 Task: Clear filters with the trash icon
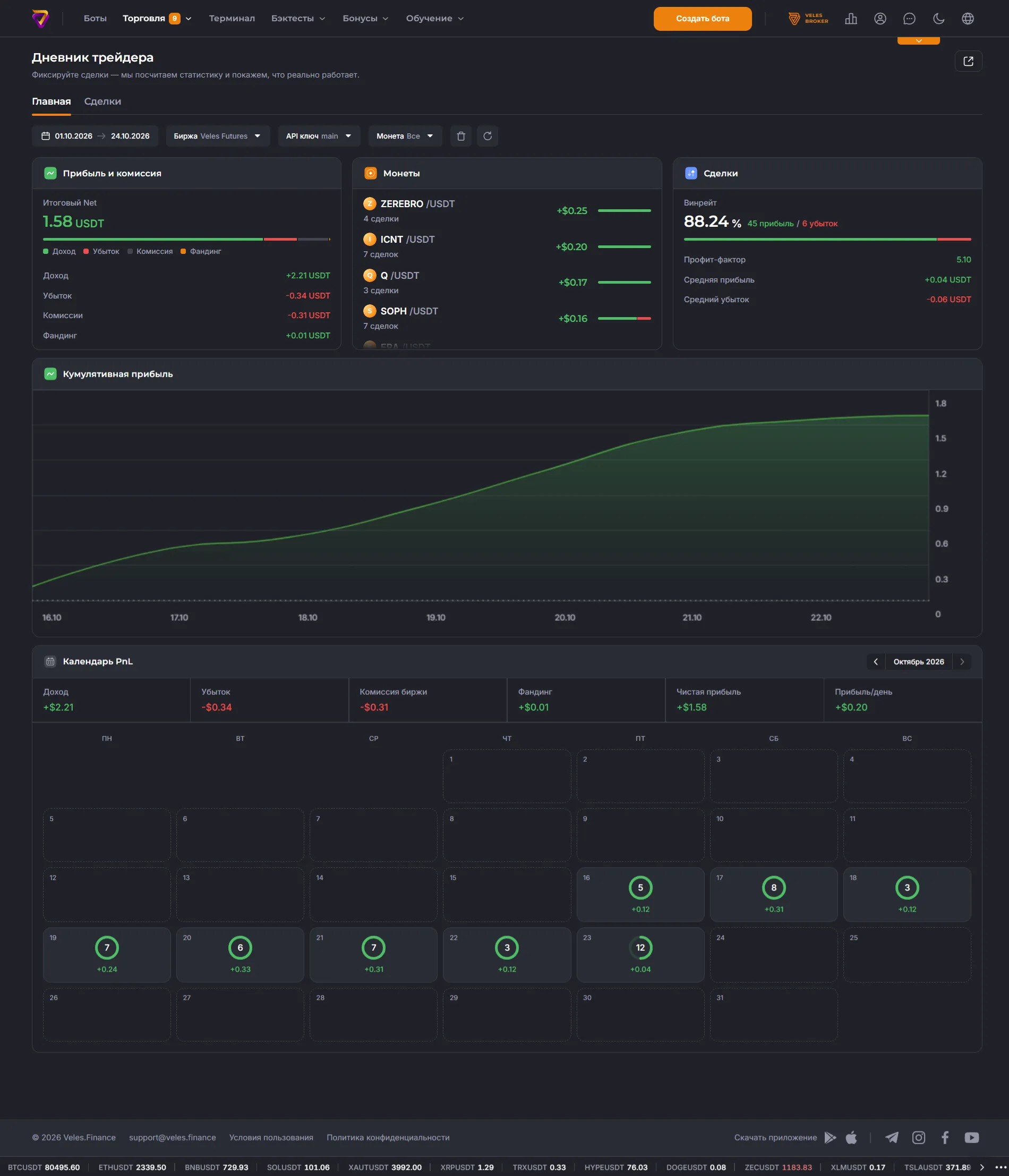coord(461,136)
